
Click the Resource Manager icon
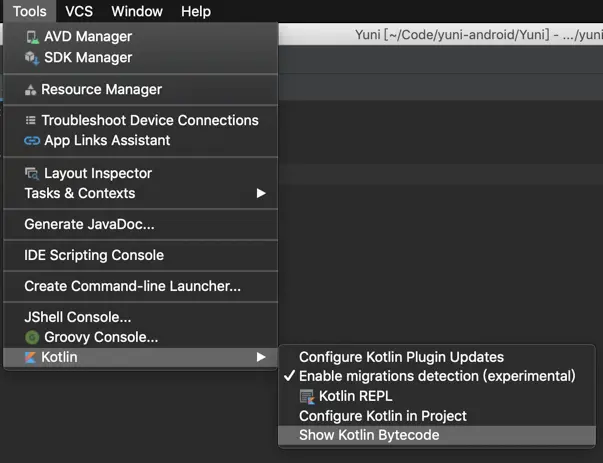(31, 90)
